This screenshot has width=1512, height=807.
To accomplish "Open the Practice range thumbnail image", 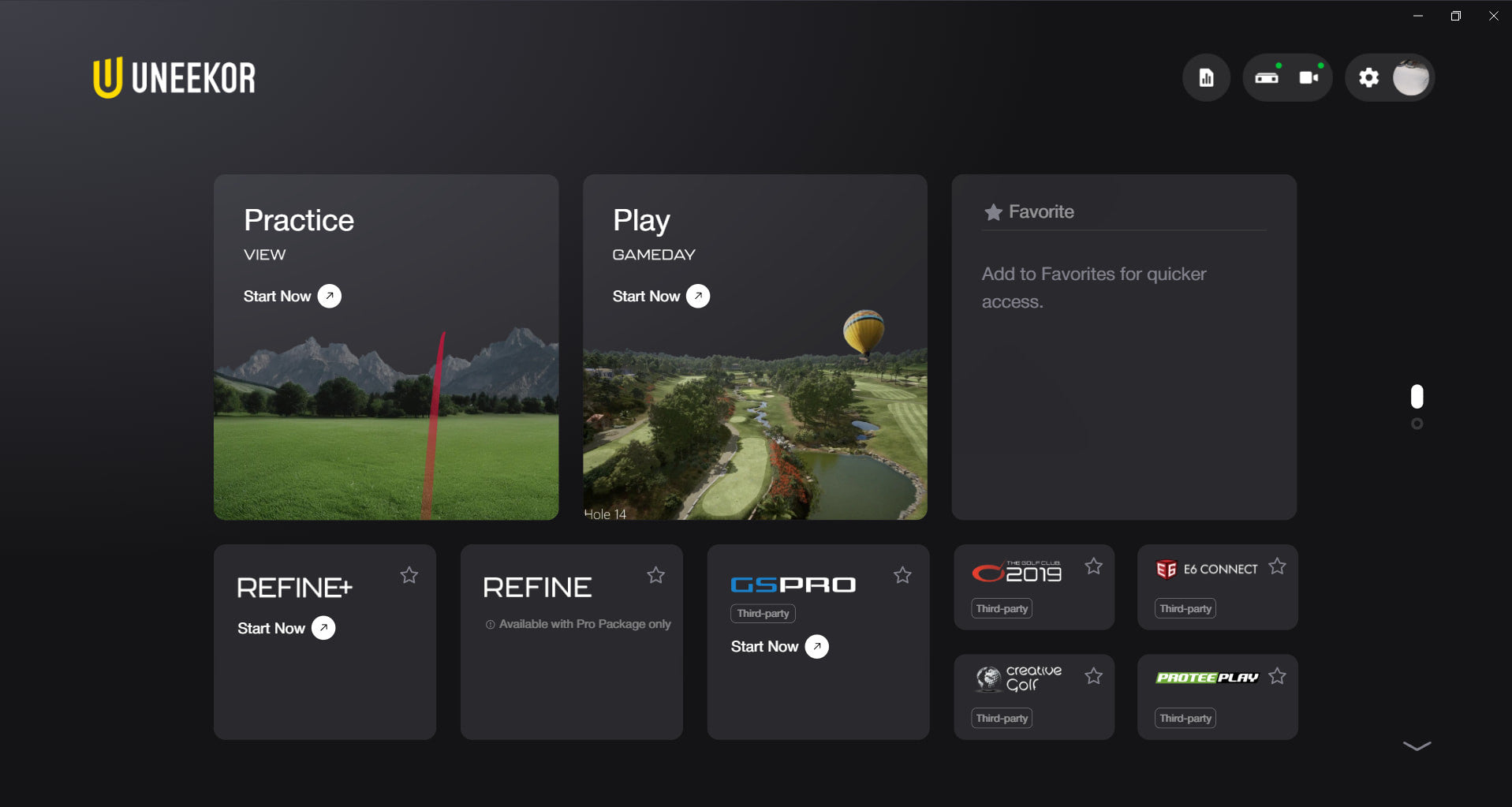I will [x=386, y=422].
